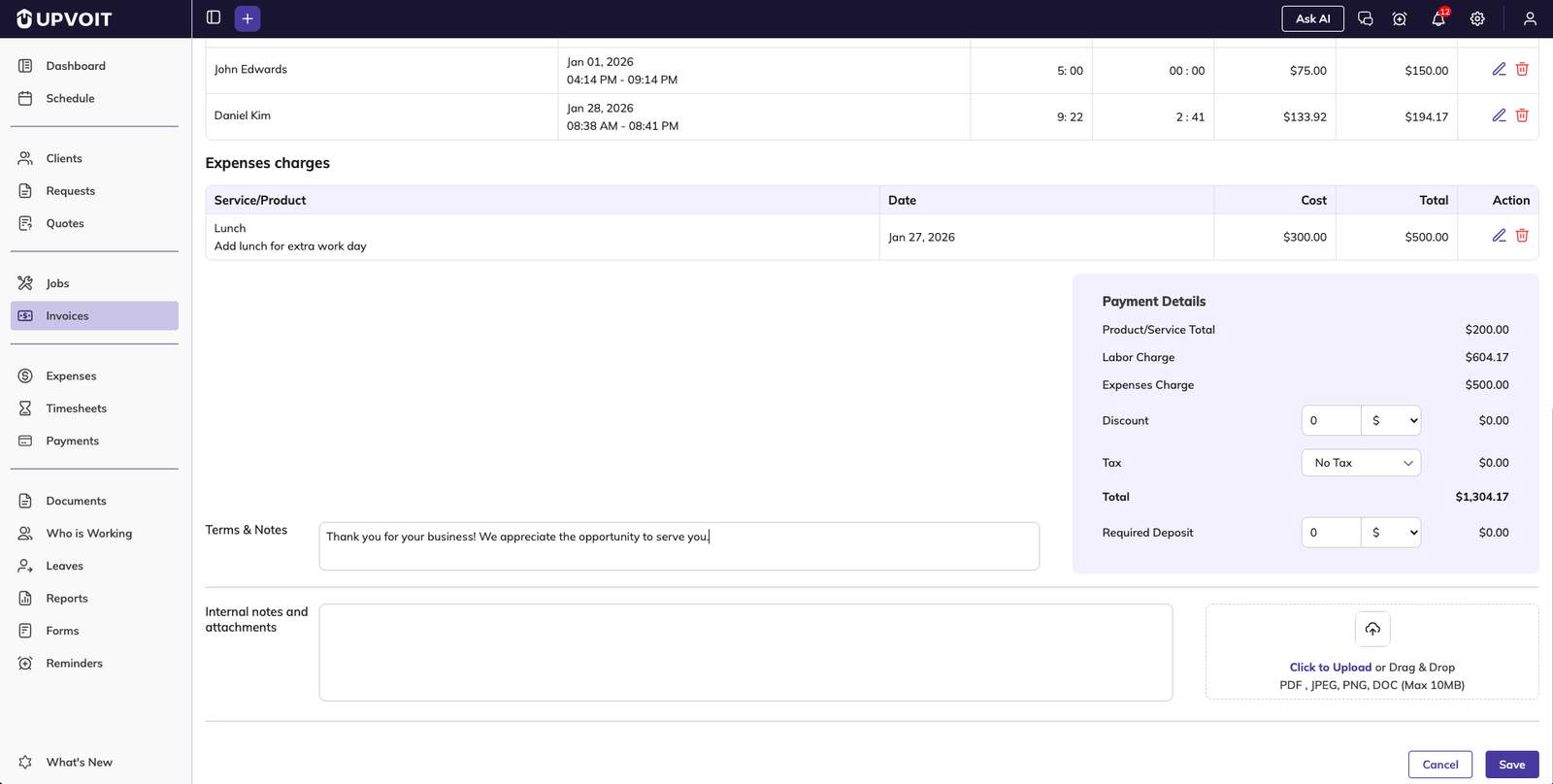1553x784 pixels.
Task: Edit the Lunch expense row
Action: (1499, 236)
